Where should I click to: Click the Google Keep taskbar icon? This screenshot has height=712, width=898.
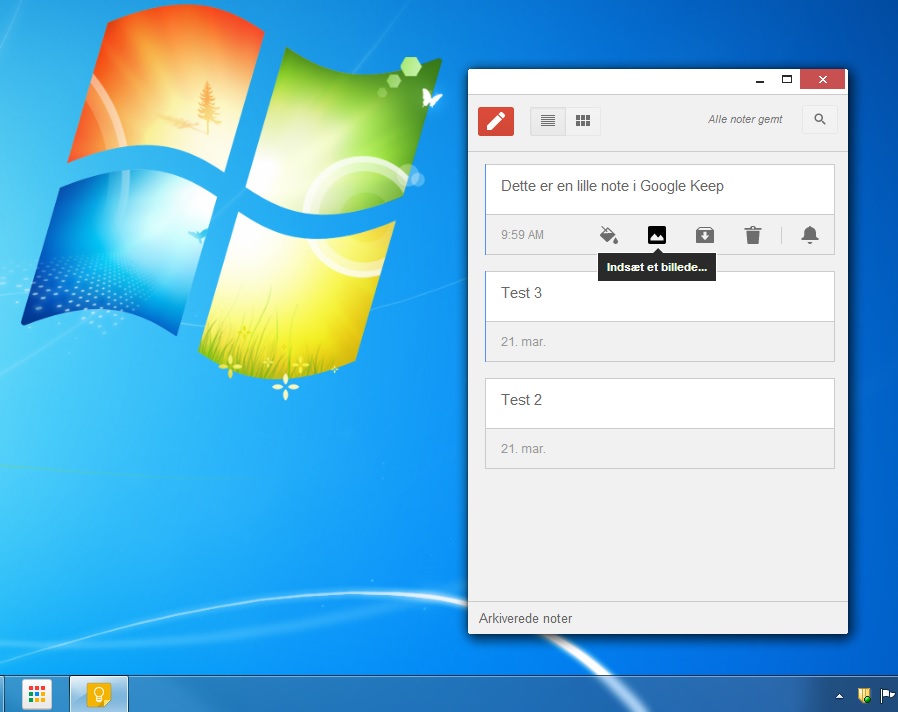point(99,694)
